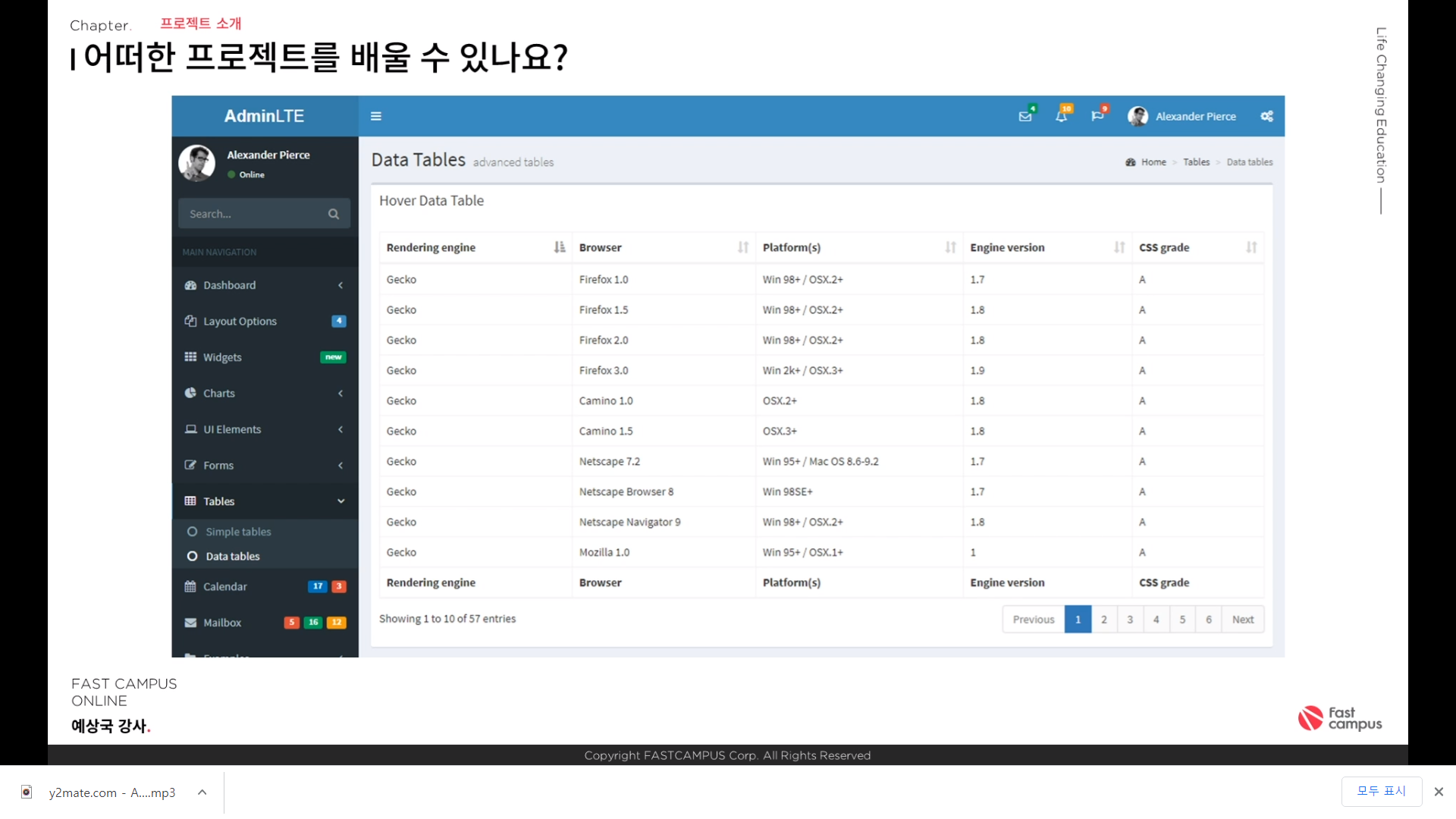Open the bell alerts icon
The height and width of the screenshot is (819, 1456).
point(1061,116)
